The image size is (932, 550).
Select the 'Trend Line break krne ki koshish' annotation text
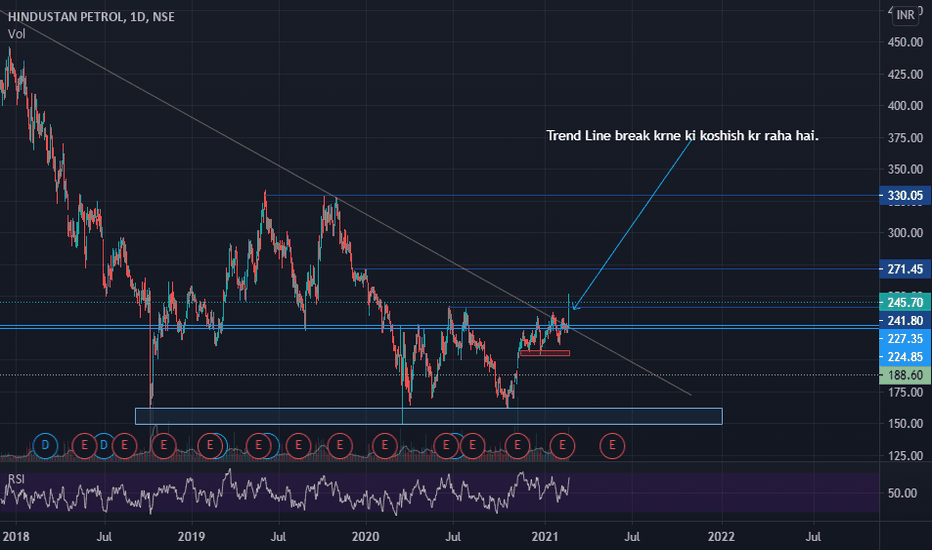[682, 136]
